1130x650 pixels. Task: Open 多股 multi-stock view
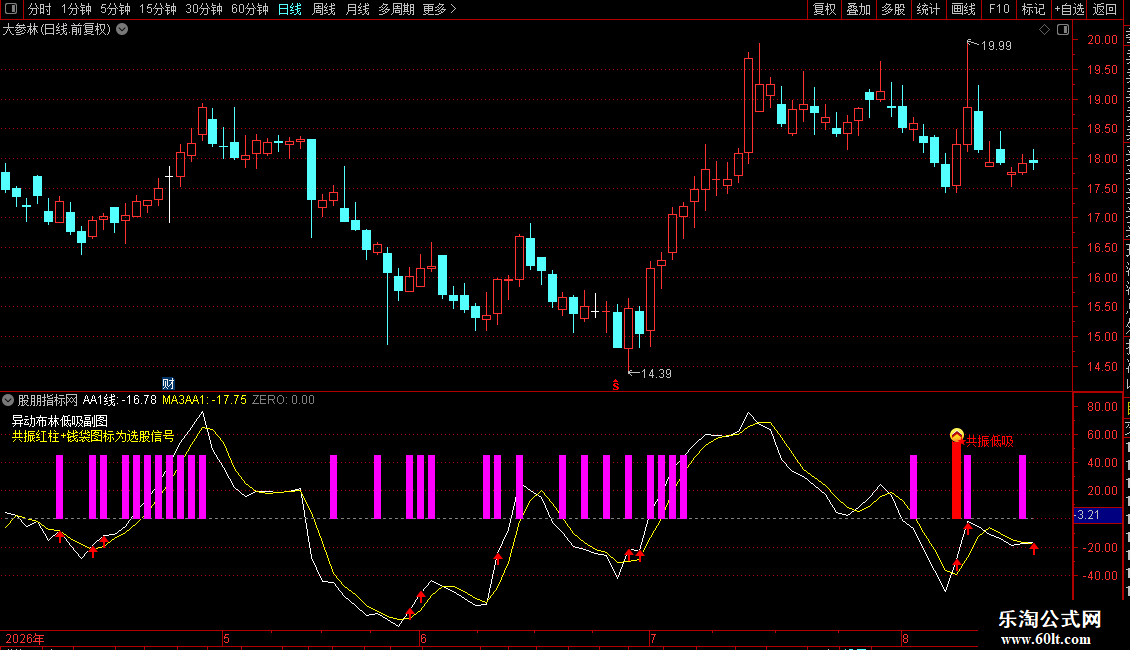point(893,9)
